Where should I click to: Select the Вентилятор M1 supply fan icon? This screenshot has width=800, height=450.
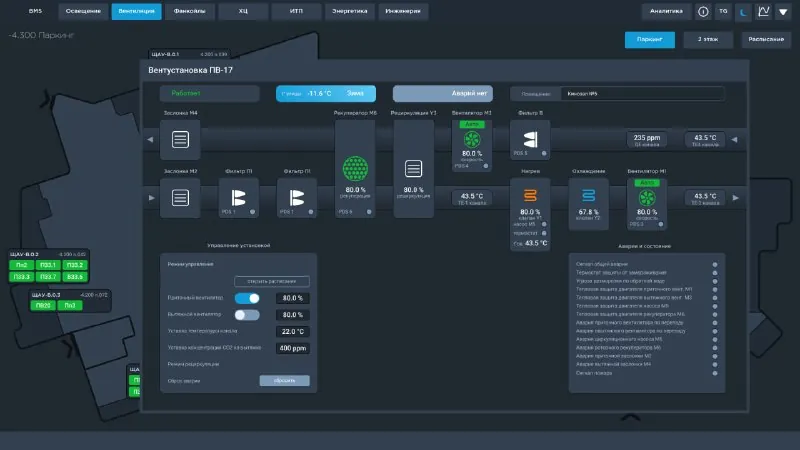pyautogui.click(x=647, y=198)
